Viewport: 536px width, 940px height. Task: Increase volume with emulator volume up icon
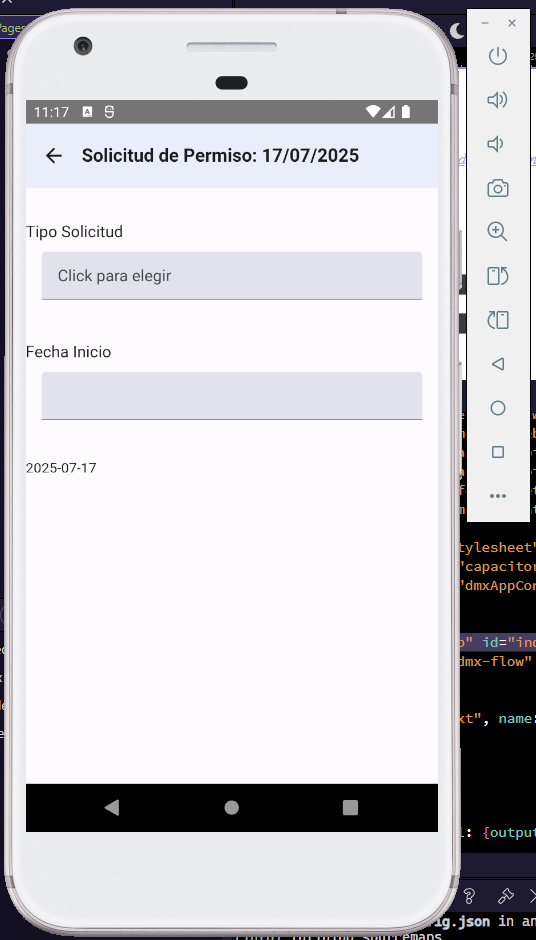[x=498, y=100]
